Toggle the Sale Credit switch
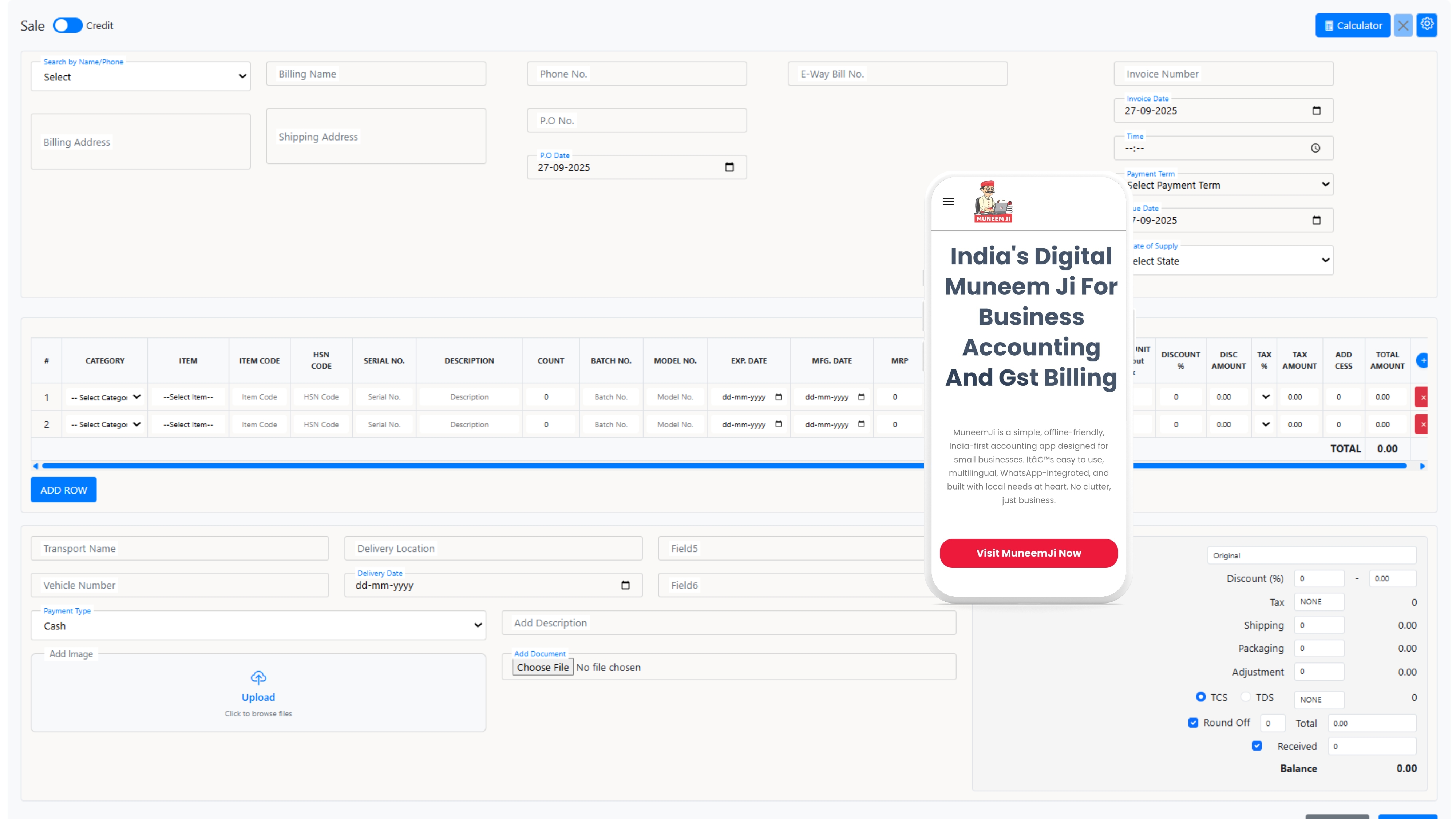The width and height of the screenshot is (1456, 819). click(68, 25)
